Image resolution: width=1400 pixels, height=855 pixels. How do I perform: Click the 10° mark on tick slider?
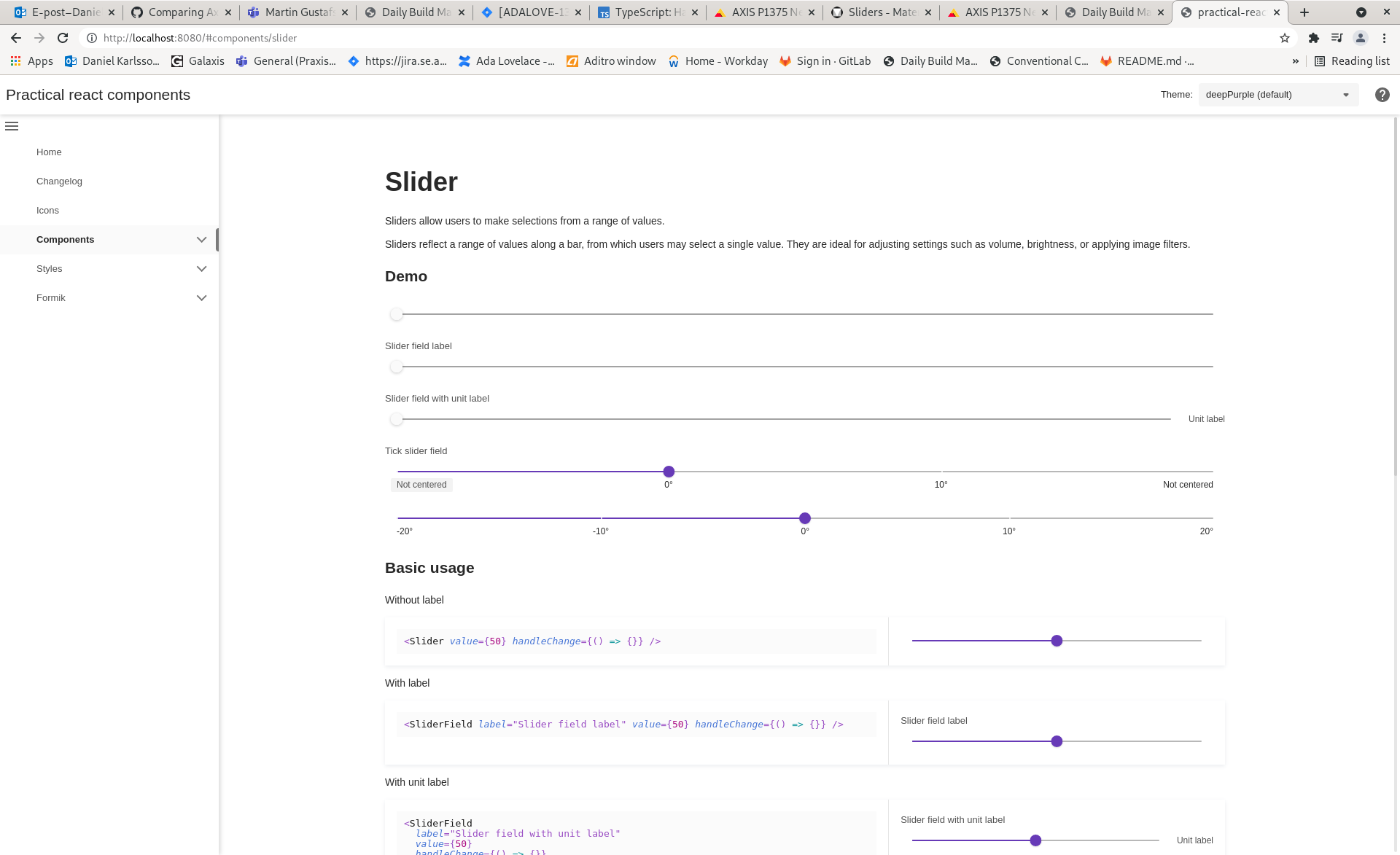941,472
